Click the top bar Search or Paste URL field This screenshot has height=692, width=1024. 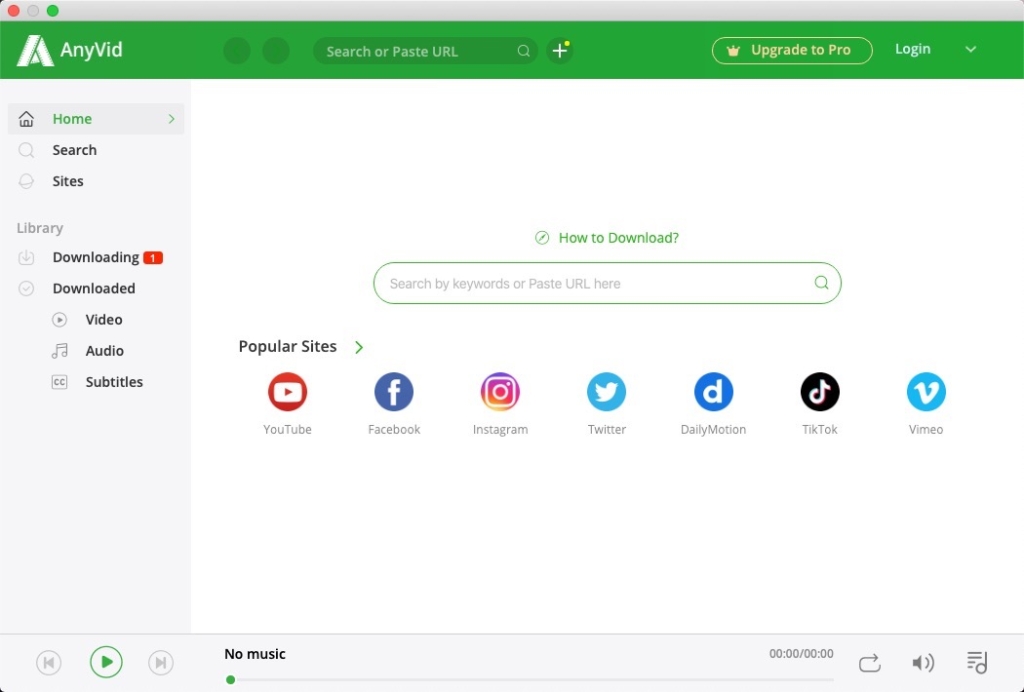pos(425,51)
